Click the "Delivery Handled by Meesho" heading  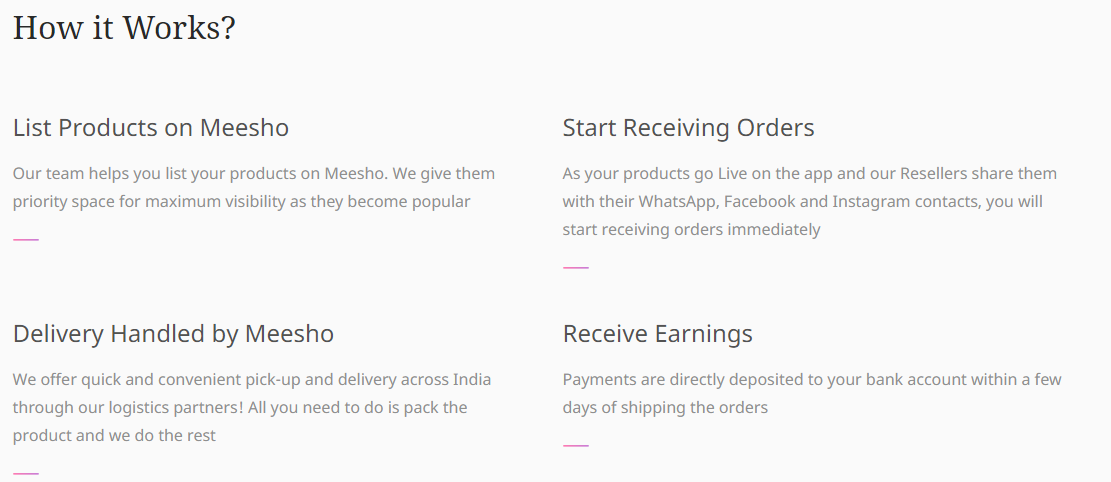[x=173, y=333]
